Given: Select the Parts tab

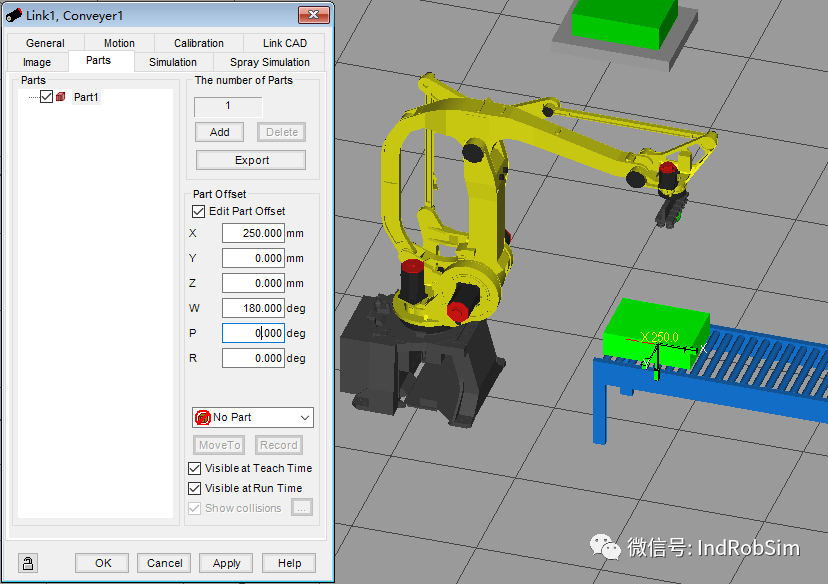Looking at the screenshot, I should (x=99, y=61).
